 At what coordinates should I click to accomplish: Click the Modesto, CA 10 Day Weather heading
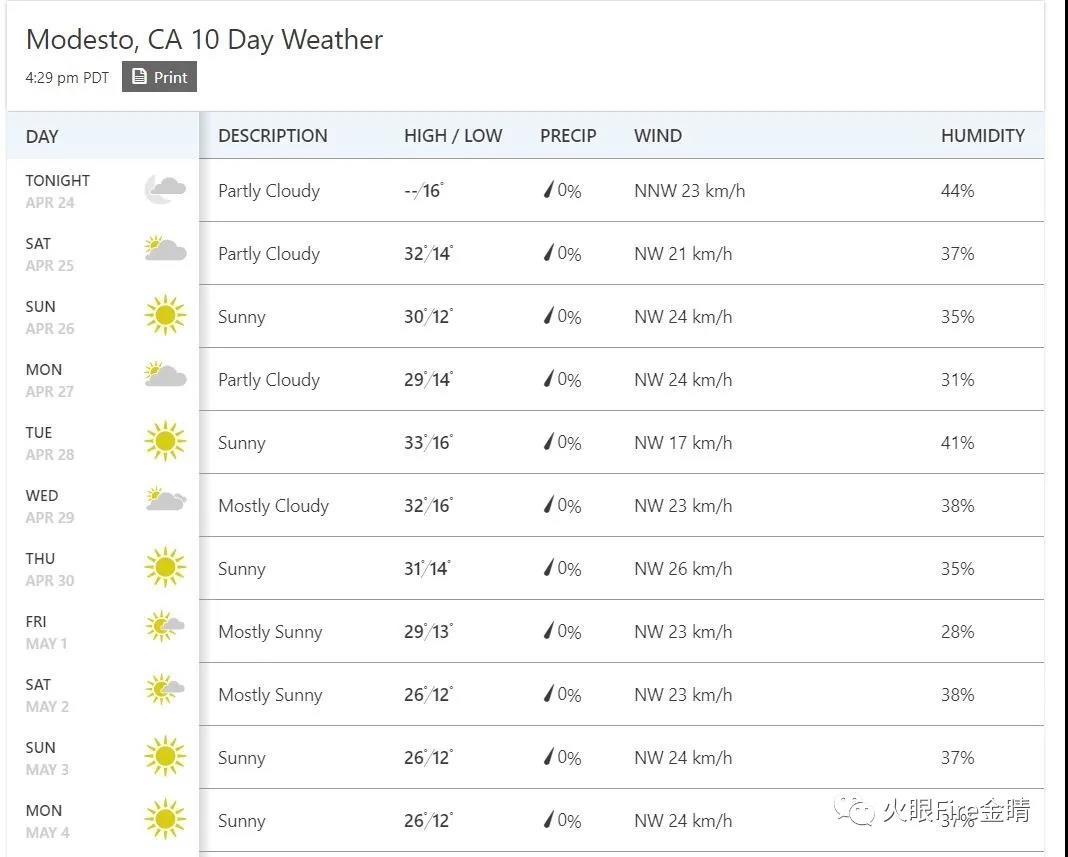204,40
